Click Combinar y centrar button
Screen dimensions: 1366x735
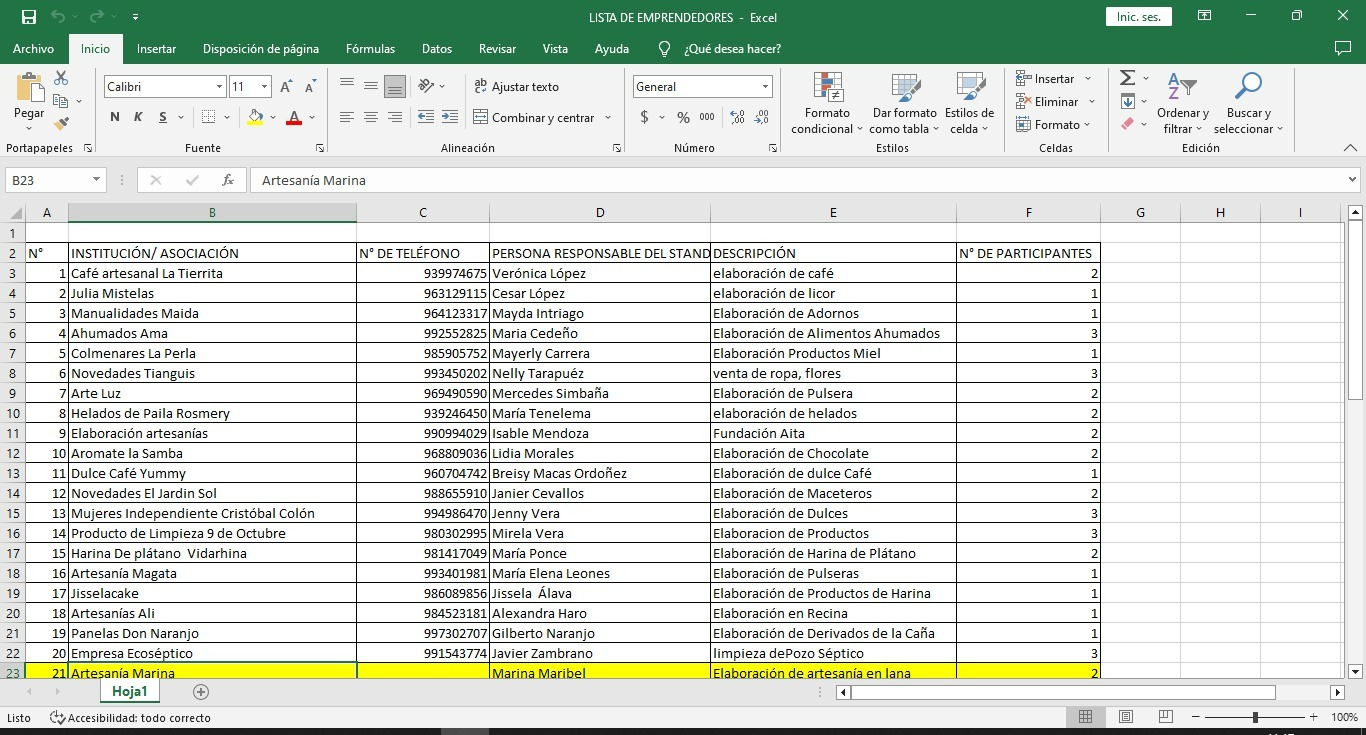[x=533, y=117]
